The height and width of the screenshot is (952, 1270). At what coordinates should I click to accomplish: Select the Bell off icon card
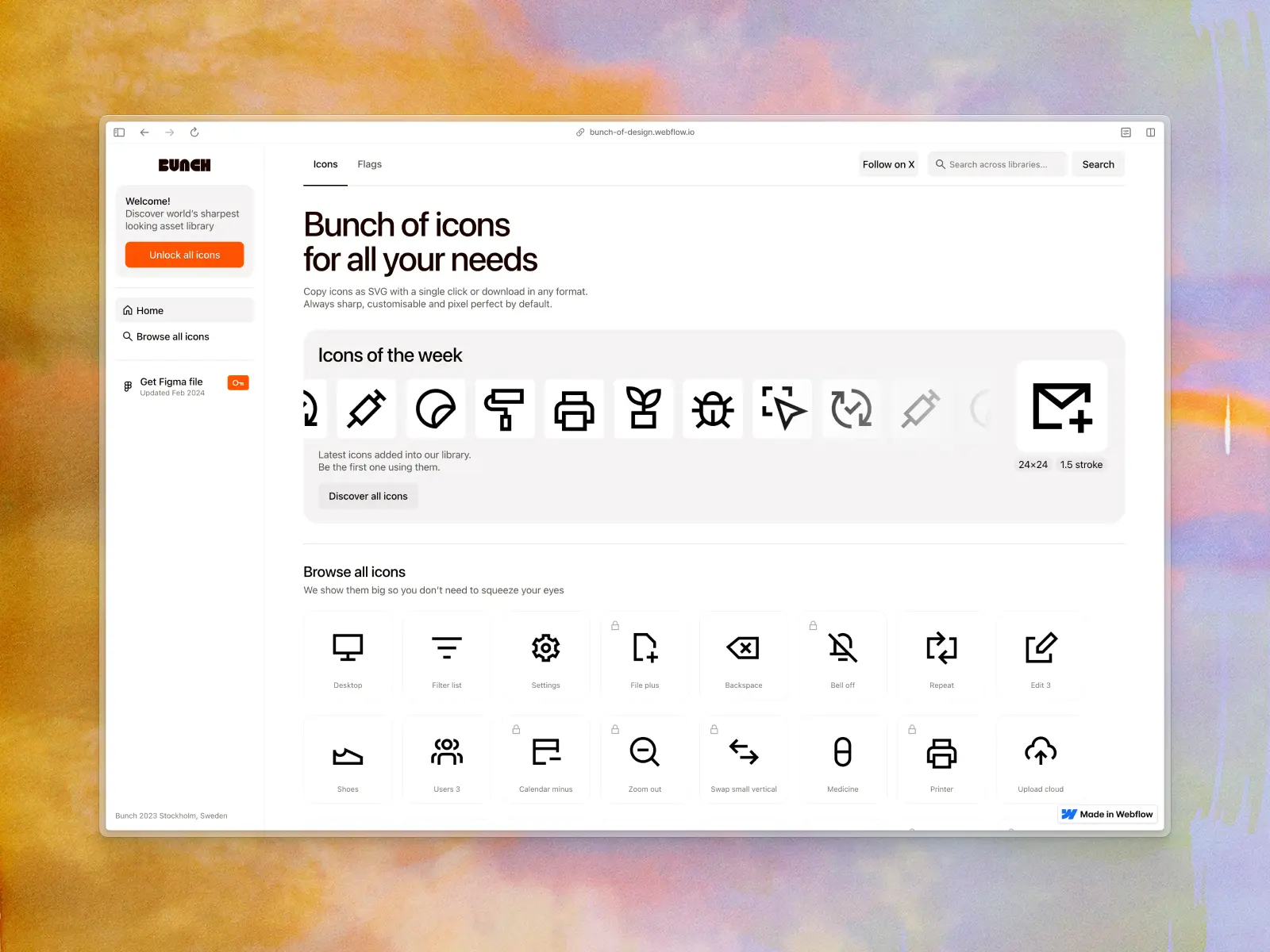pyautogui.click(x=843, y=655)
